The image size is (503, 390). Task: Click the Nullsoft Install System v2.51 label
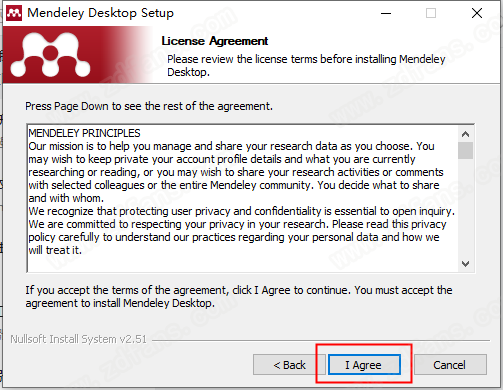coord(78,339)
